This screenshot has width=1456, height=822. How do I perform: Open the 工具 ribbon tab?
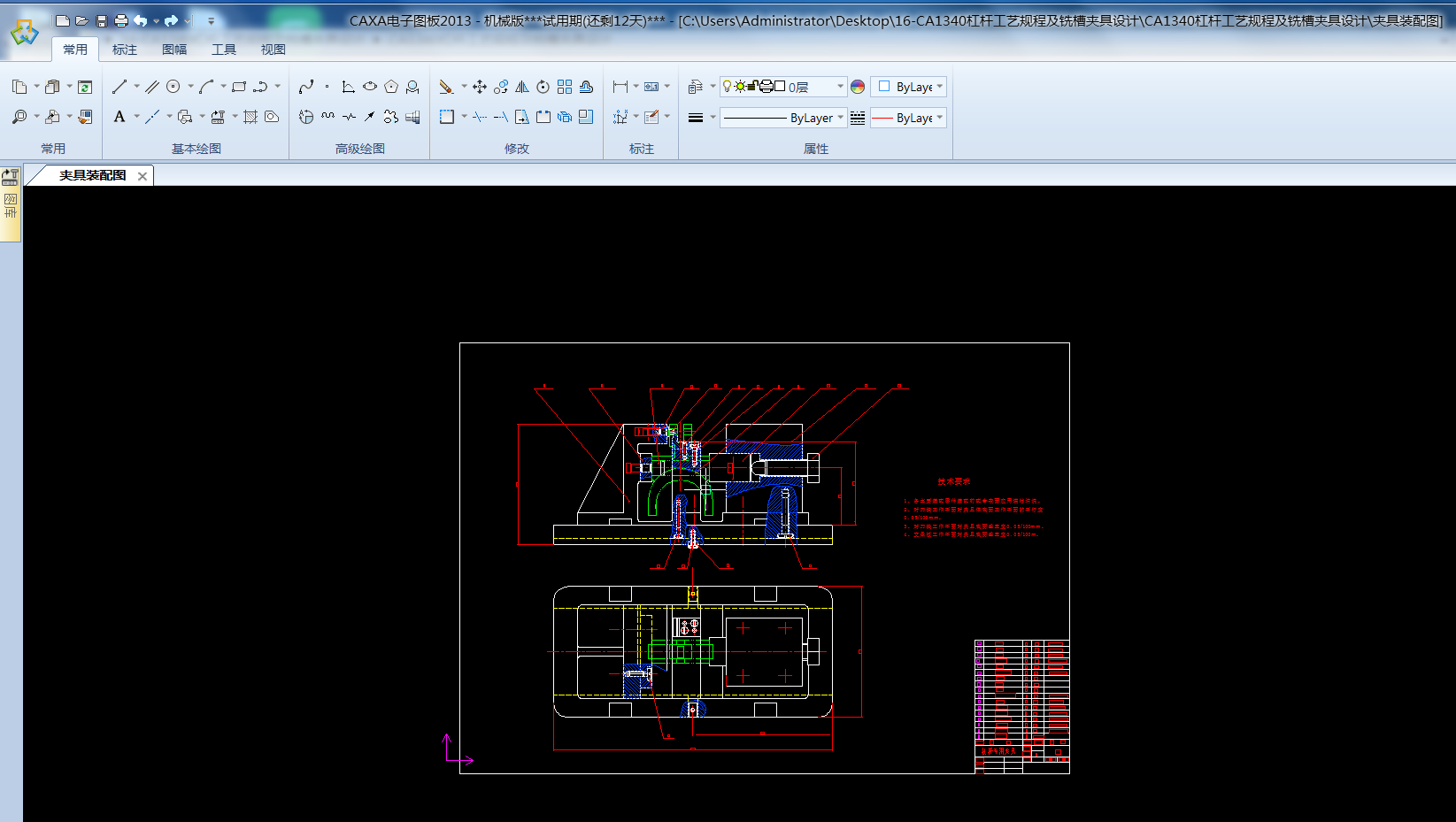pyautogui.click(x=224, y=50)
